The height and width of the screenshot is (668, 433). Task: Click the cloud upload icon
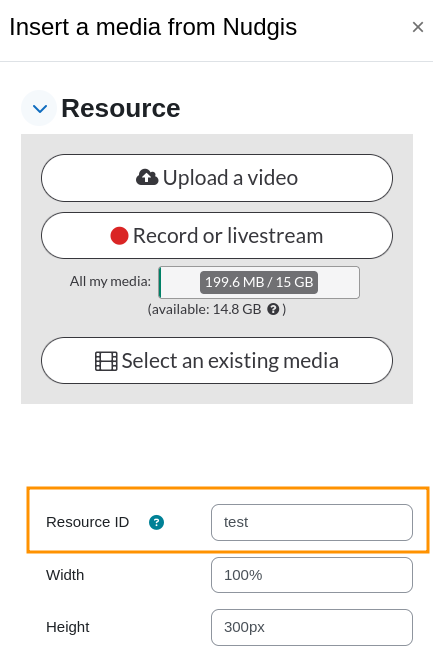(x=147, y=177)
